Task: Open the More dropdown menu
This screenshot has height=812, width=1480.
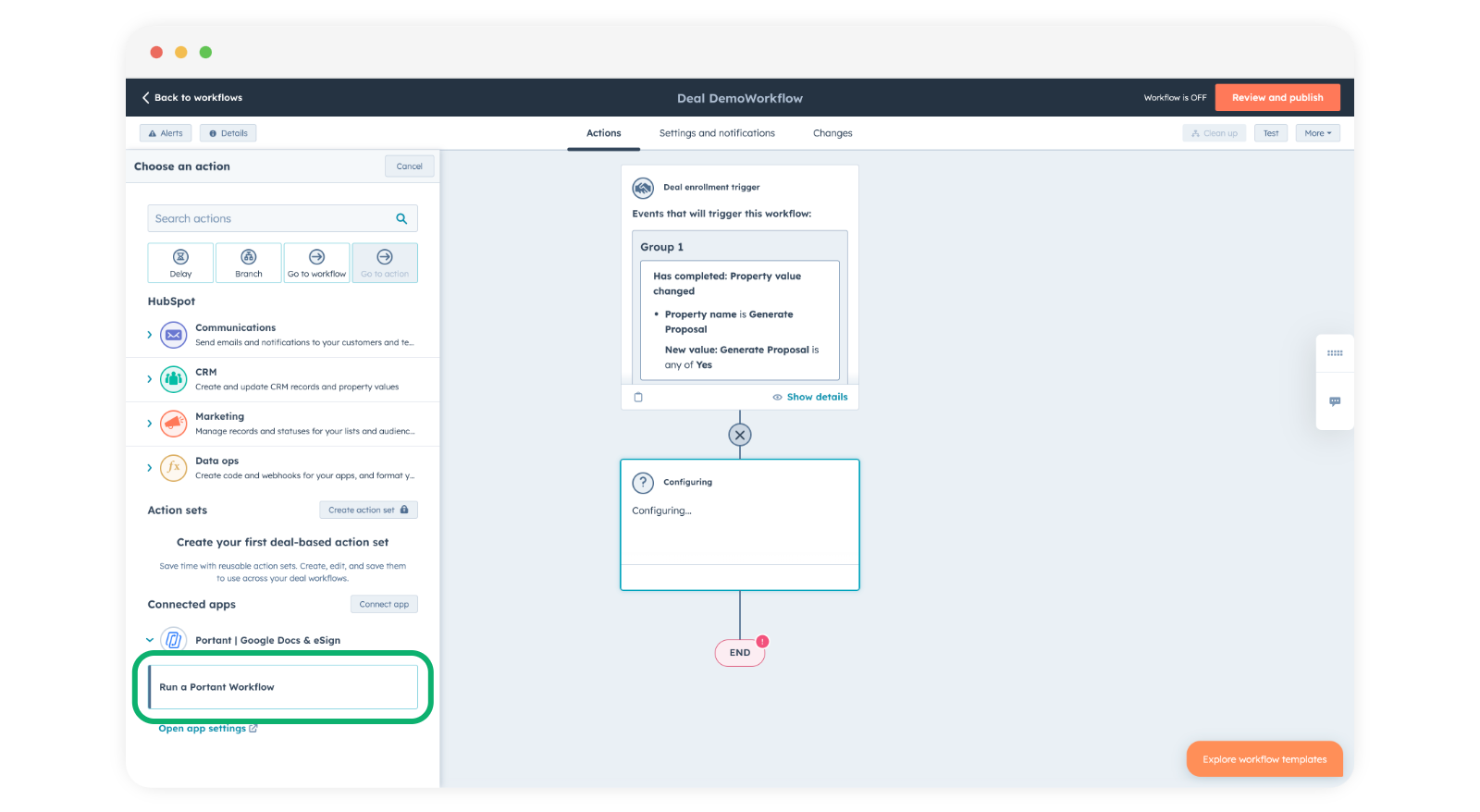Action: coord(1317,133)
